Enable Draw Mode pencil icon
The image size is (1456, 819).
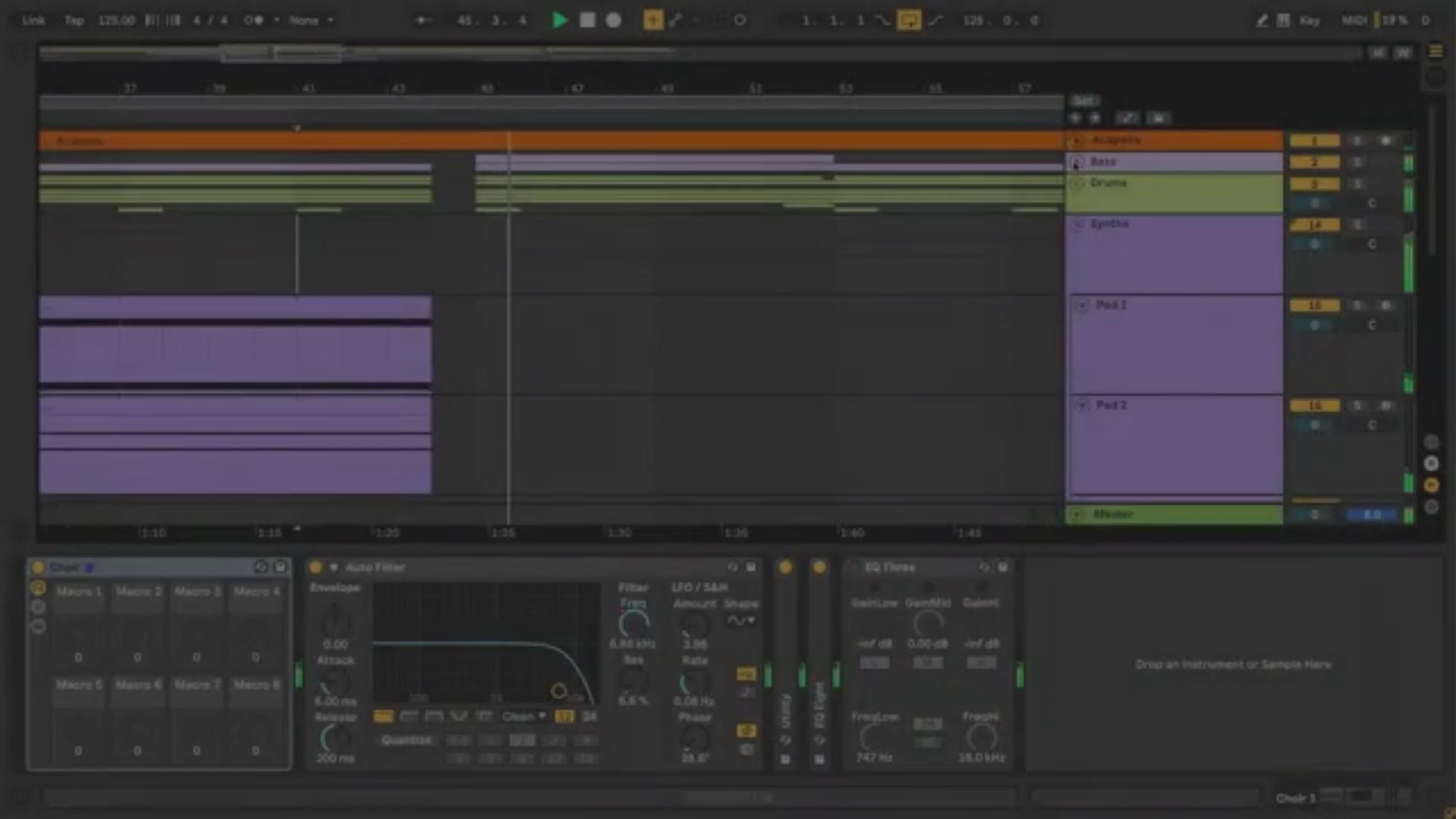[1262, 20]
